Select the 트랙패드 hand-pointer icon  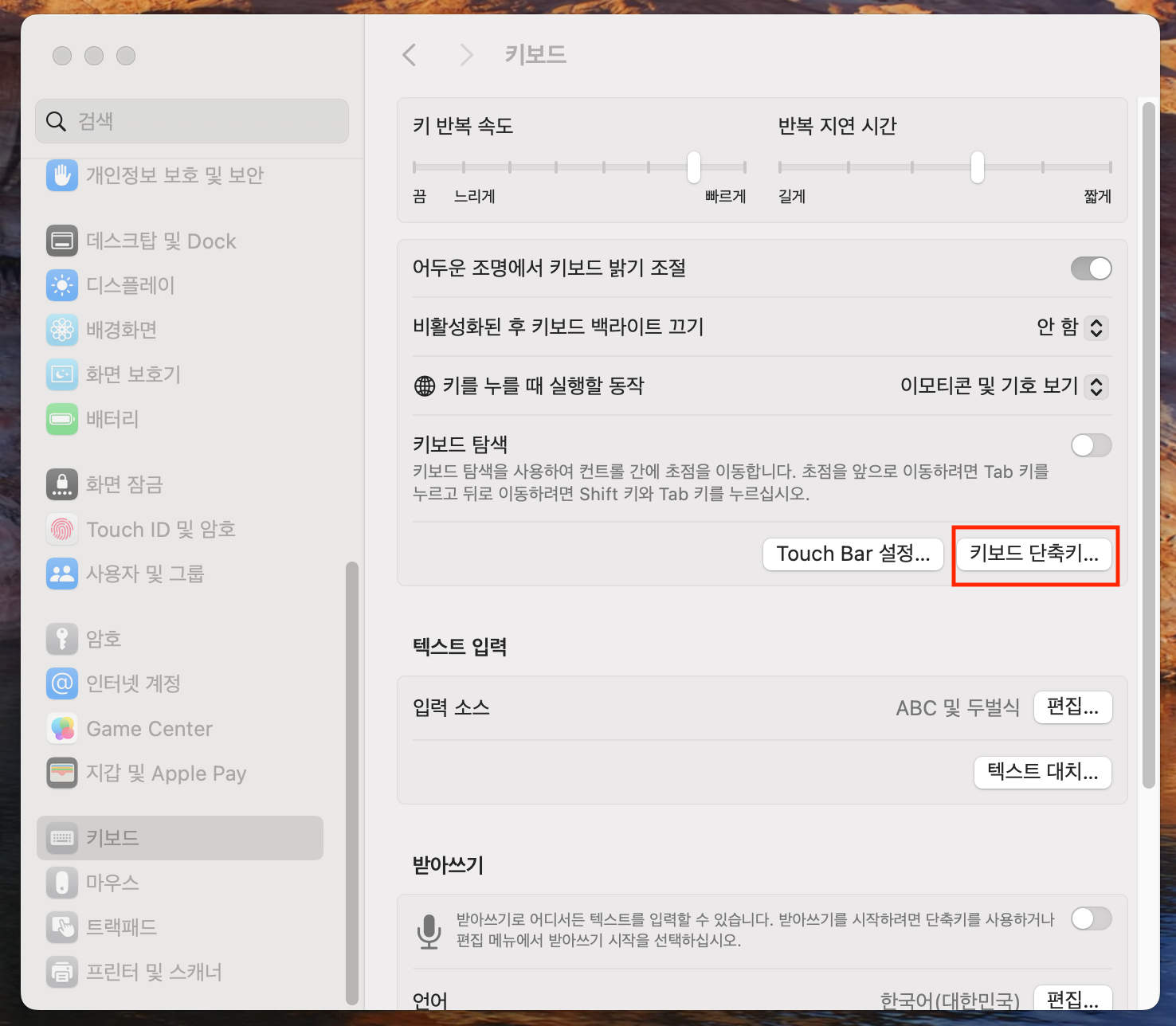click(62, 927)
